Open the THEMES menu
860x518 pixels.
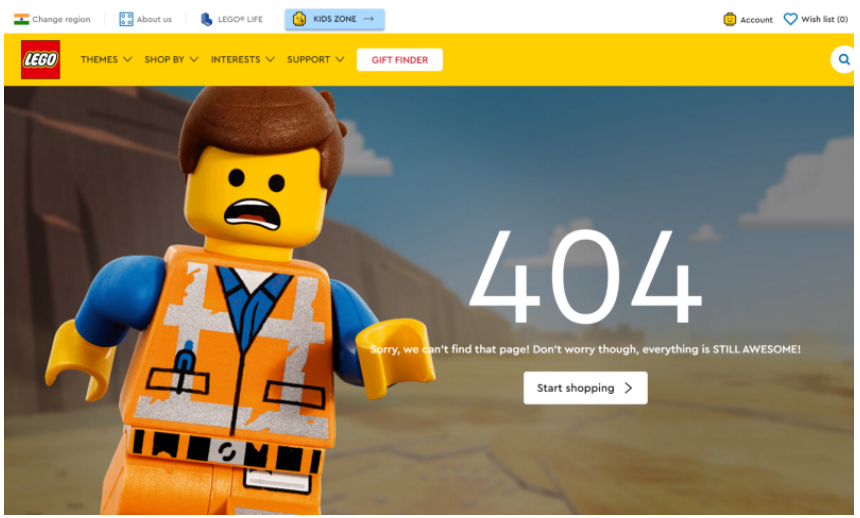pos(106,59)
